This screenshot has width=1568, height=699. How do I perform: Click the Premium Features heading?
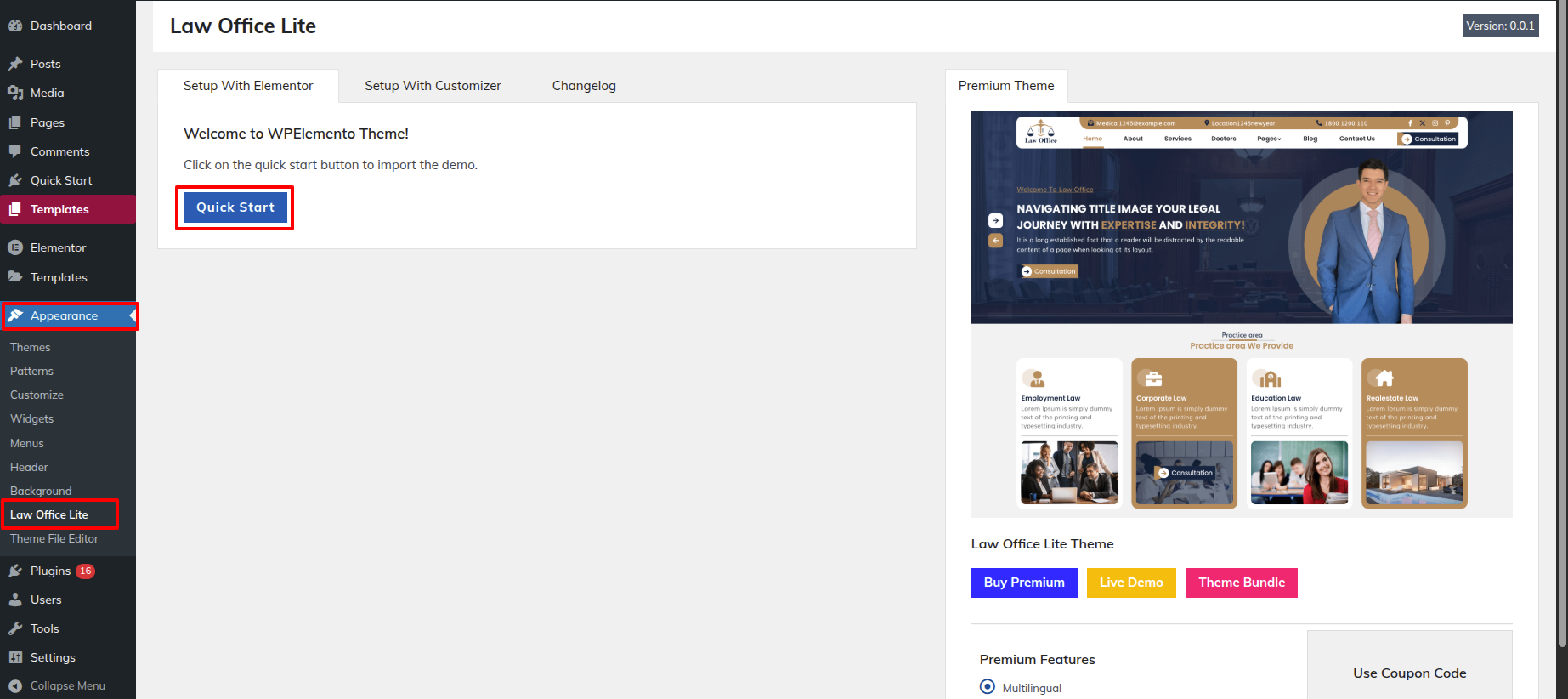tap(1037, 660)
